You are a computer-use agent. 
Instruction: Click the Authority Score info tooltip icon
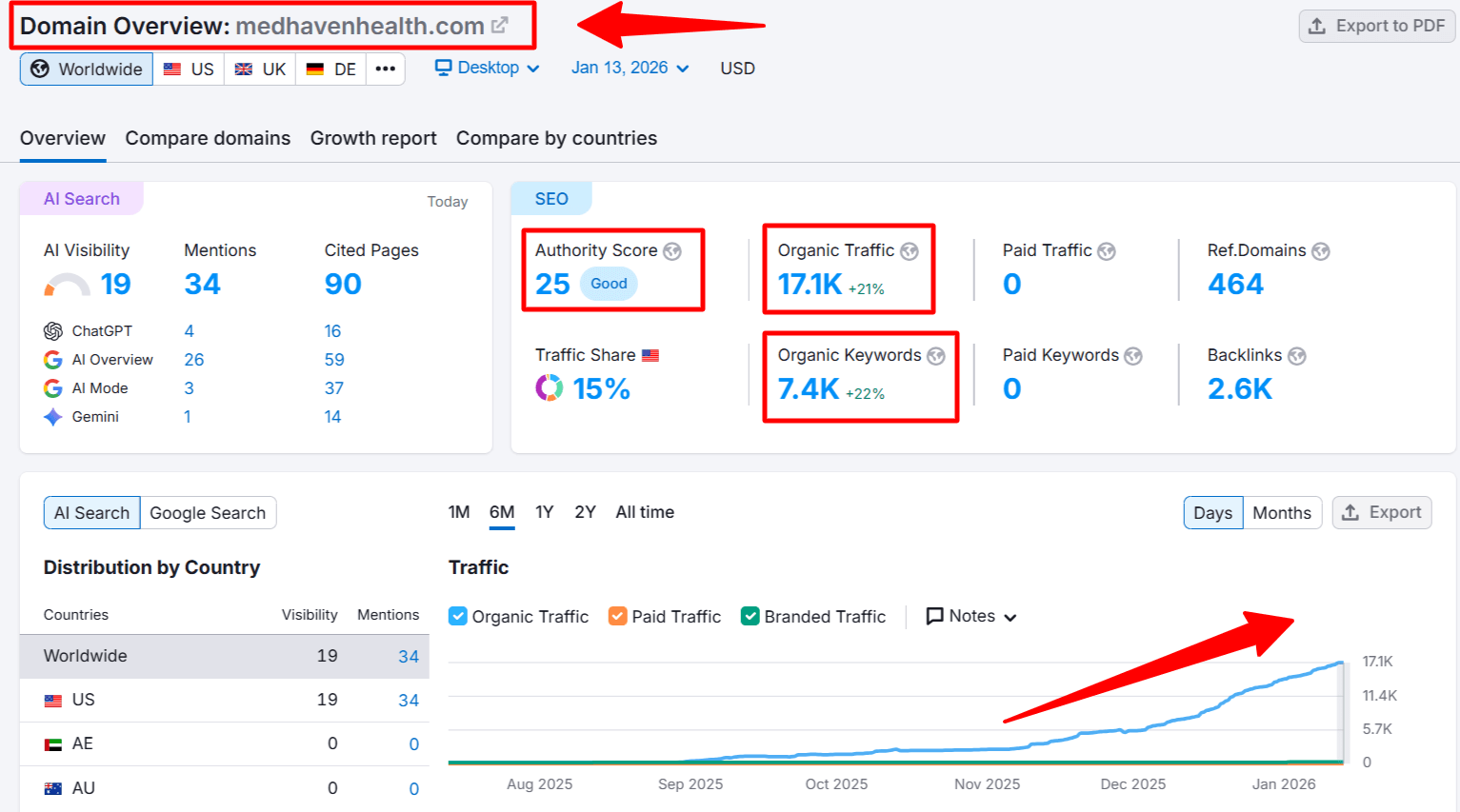672,250
